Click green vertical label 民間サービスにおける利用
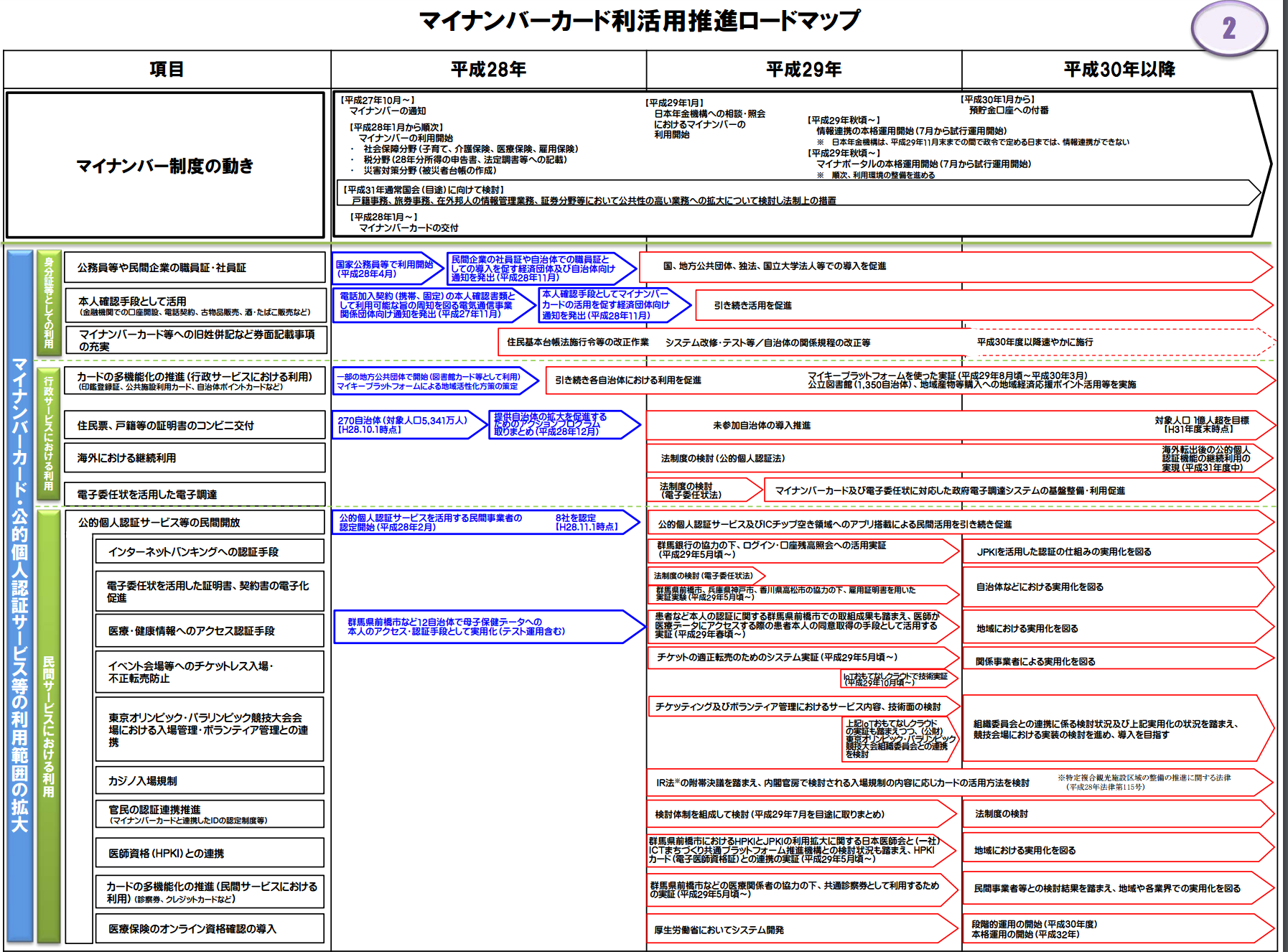The height and width of the screenshot is (952, 1288). [x=49, y=726]
